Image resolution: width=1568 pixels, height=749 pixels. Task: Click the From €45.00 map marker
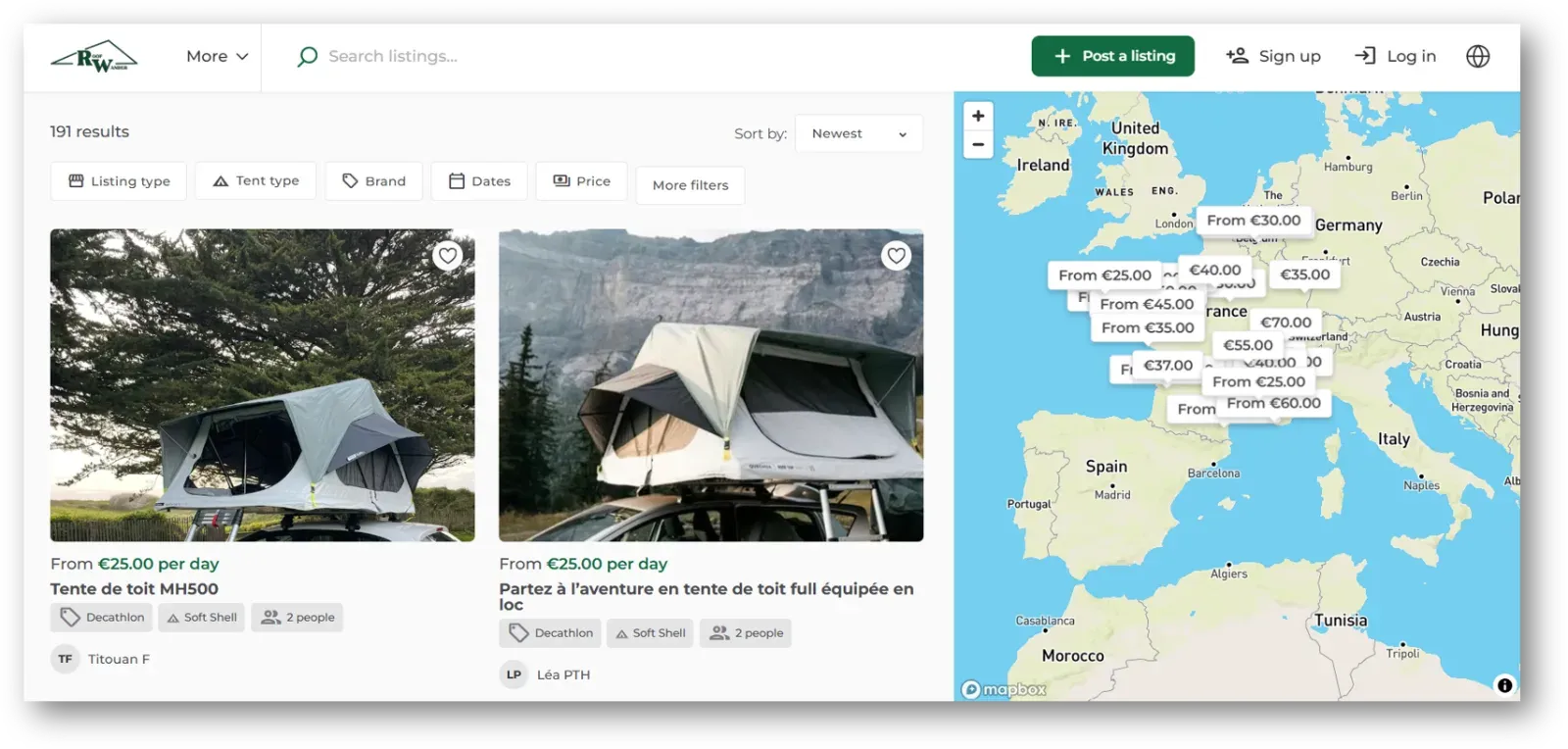(1147, 304)
